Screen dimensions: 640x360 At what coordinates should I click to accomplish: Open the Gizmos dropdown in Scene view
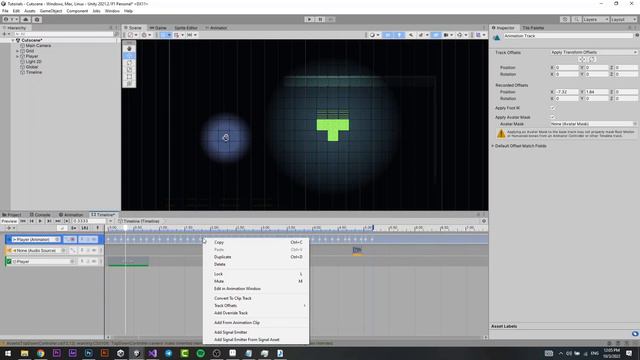(461, 35)
